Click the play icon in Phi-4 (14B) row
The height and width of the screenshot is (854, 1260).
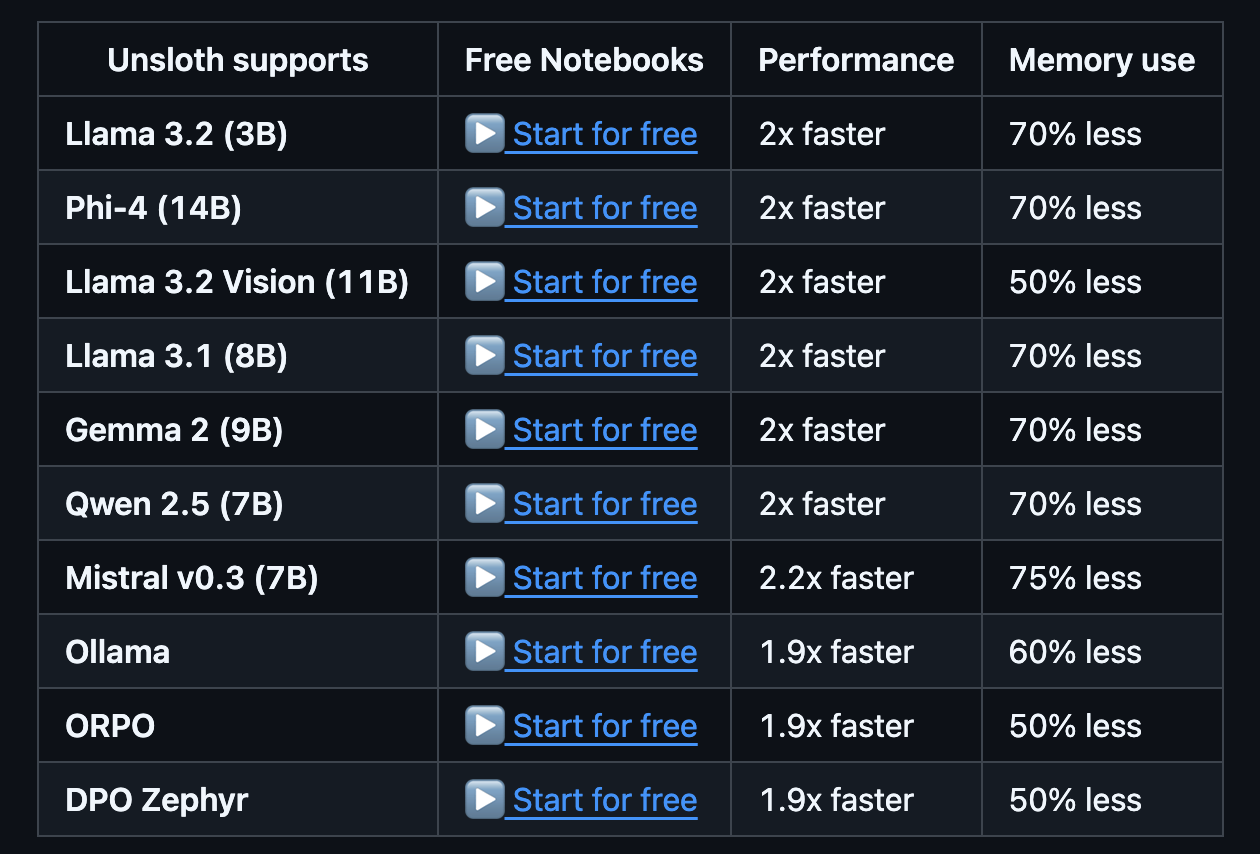point(484,207)
